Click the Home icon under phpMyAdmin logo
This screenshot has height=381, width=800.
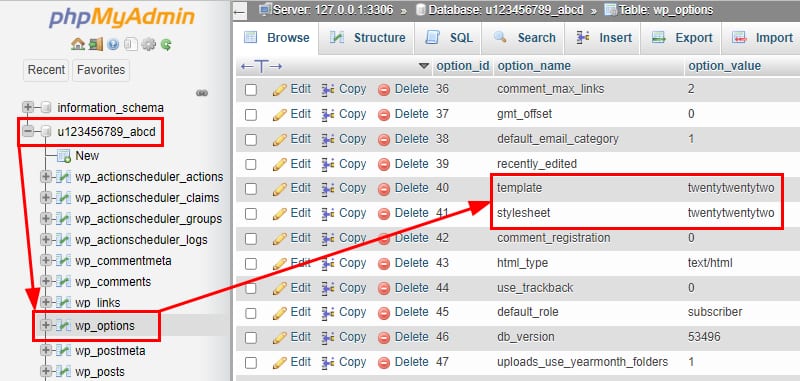78,44
